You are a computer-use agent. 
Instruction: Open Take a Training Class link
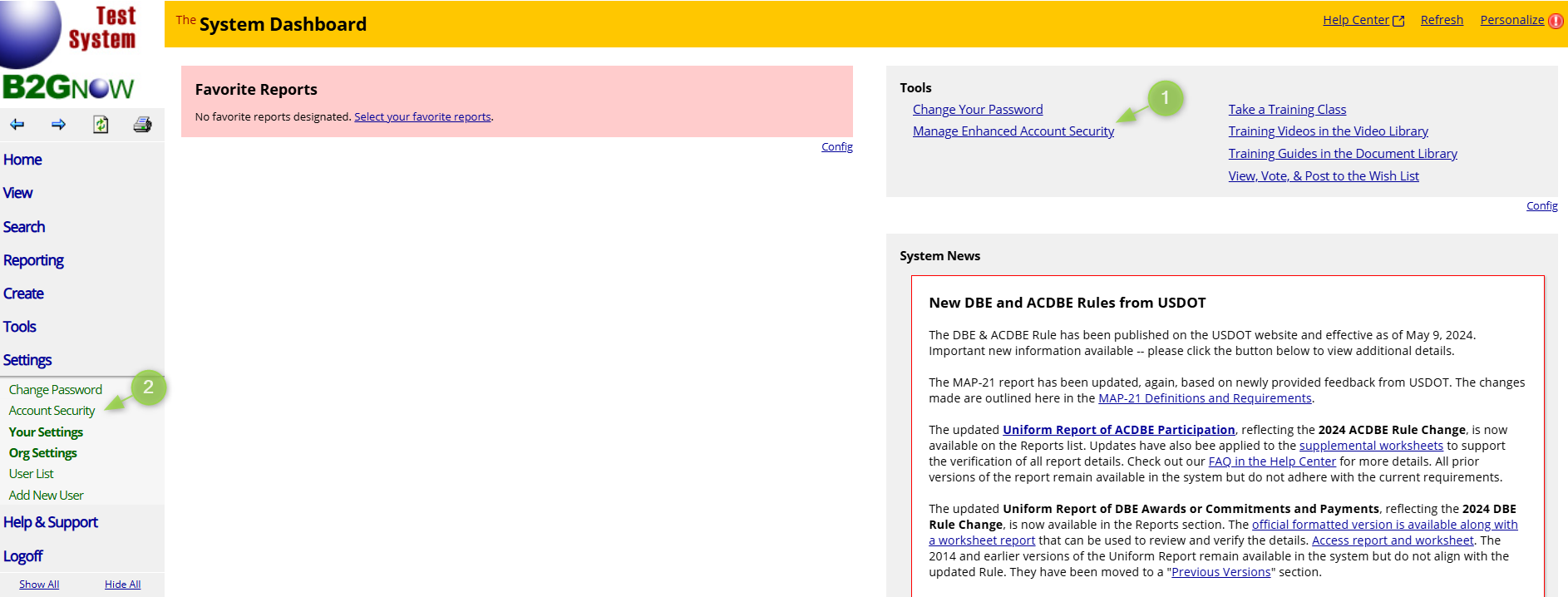click(1287, 110)
